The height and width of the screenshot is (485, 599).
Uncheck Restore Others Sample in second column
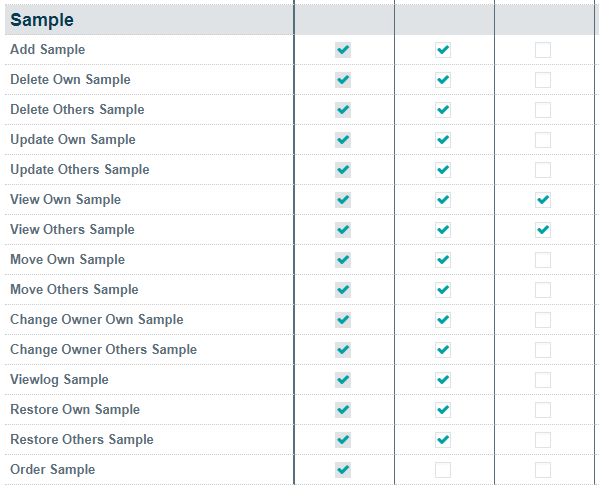(443, 440)
